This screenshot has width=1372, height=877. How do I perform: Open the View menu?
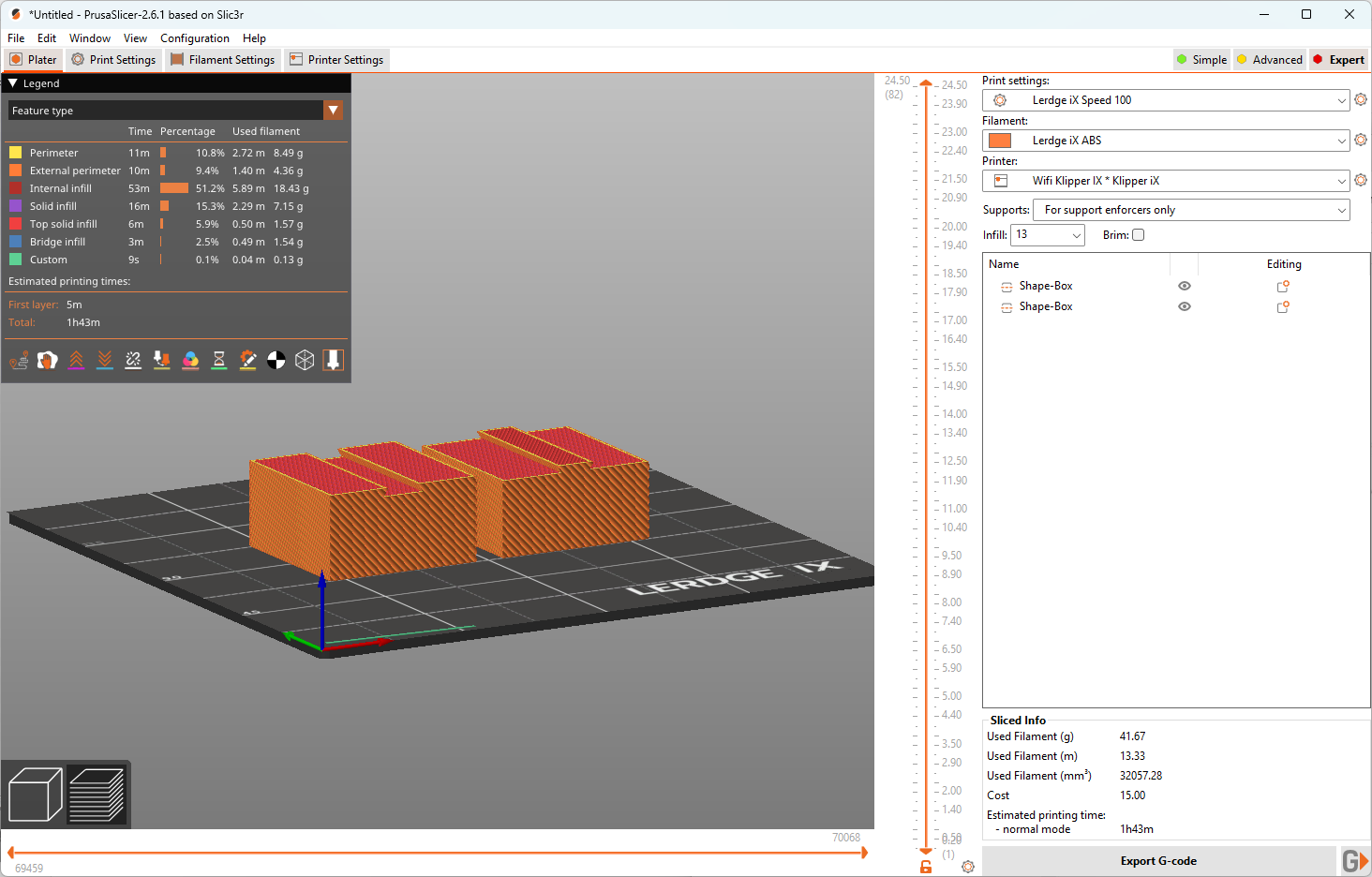coord(135,38)
